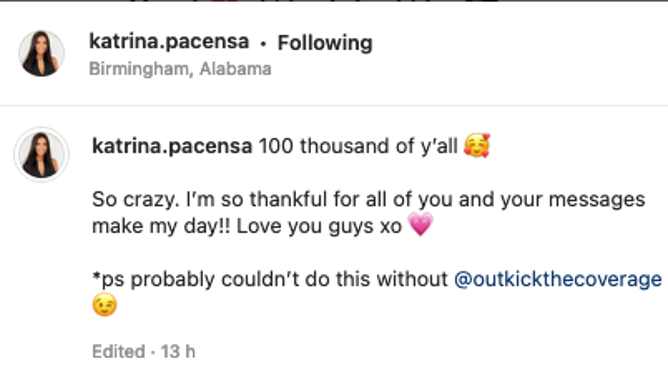
Task: Click the profile avatar beside the caption
Action: [41, 154]
